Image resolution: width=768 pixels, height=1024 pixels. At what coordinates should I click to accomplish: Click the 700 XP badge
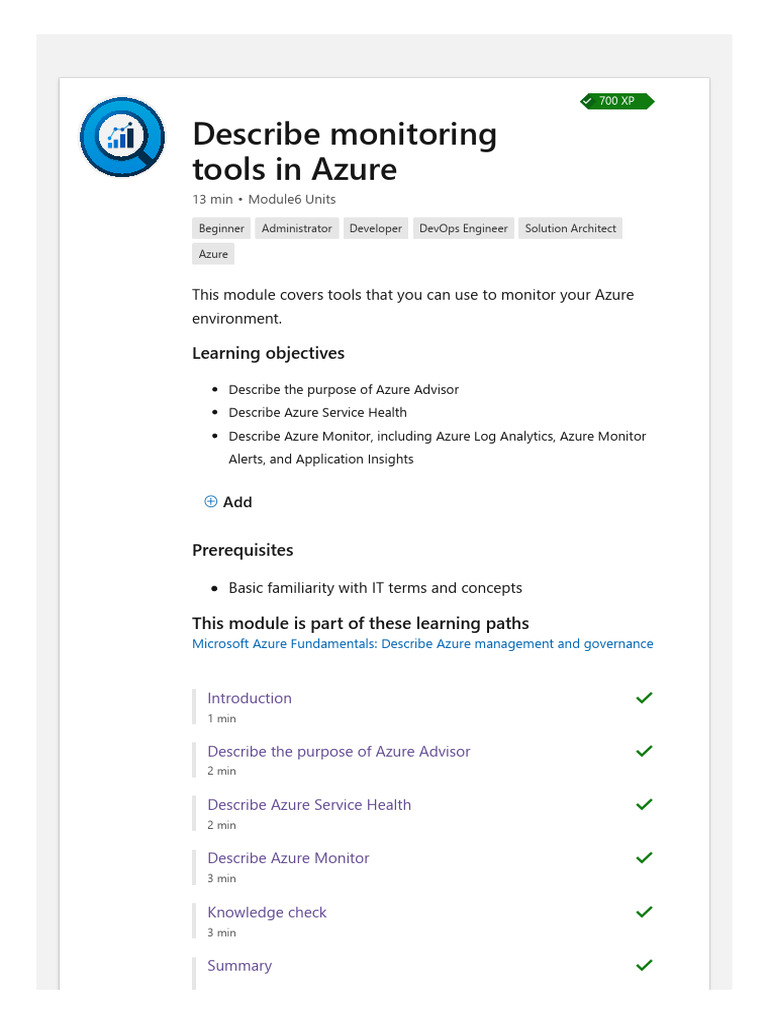tap(616, 101)
